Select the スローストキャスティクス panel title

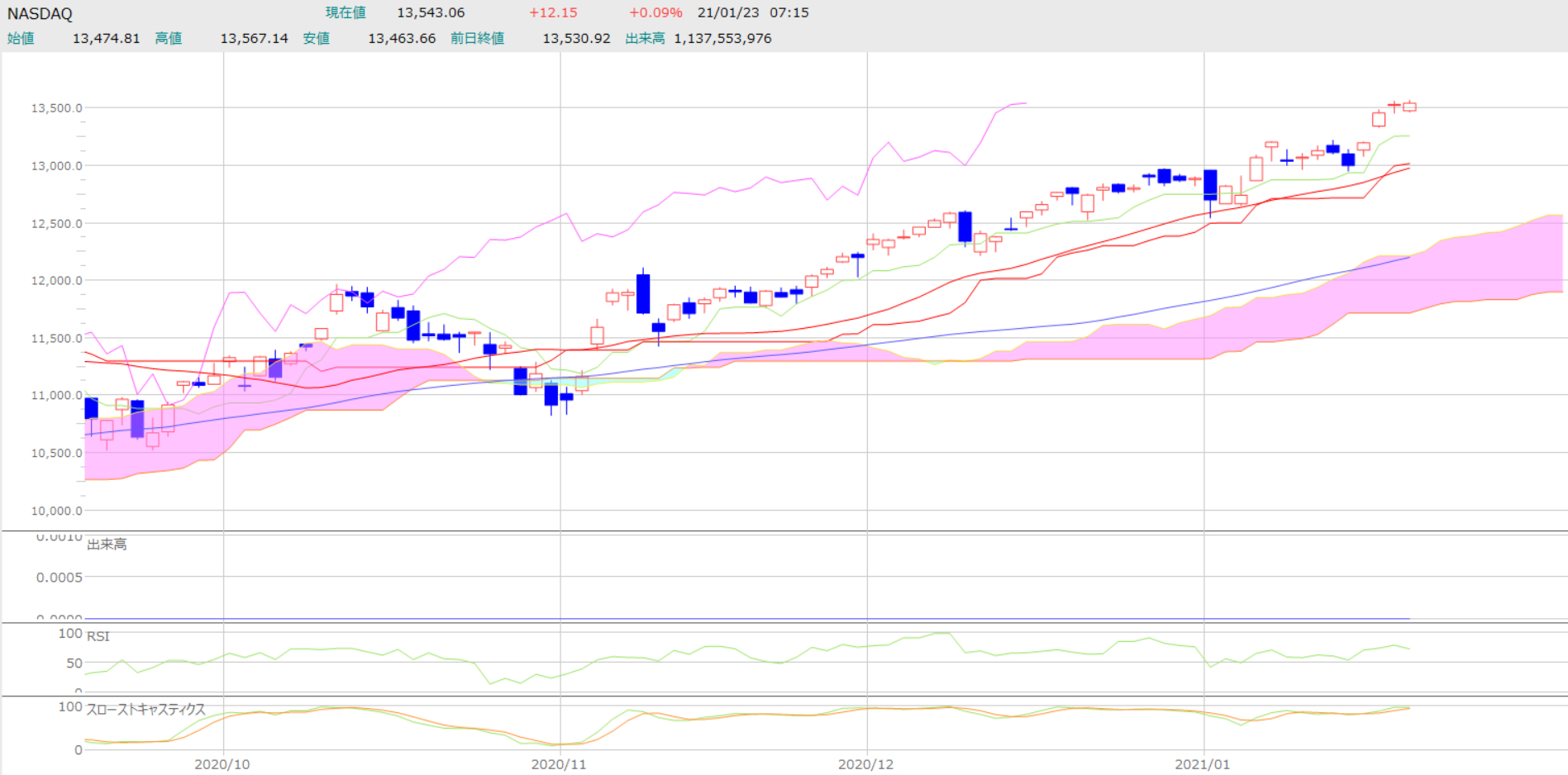click(x=146, y=710)
